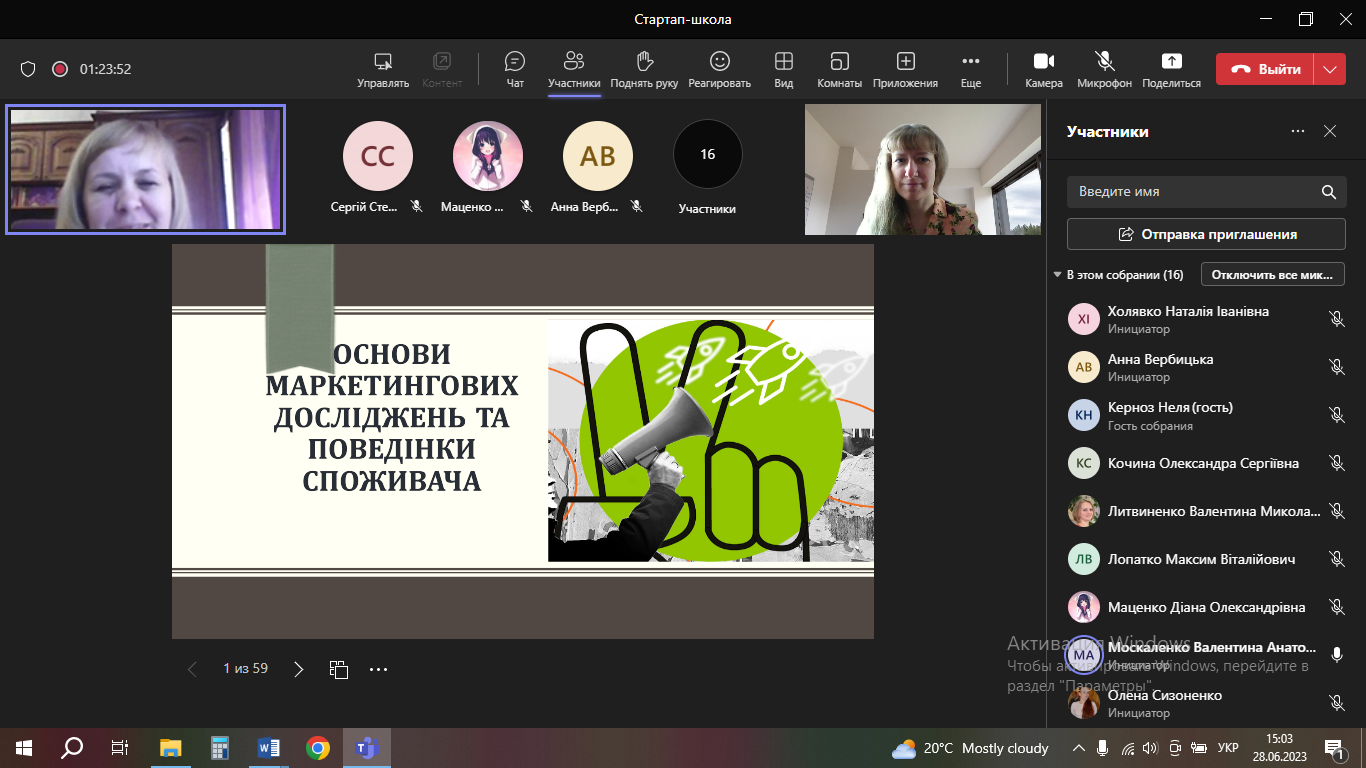The height and width of the screenshot is (768, 1366).
Task: Open dropdown arrow next to Выйти button
Action: 1329,69
